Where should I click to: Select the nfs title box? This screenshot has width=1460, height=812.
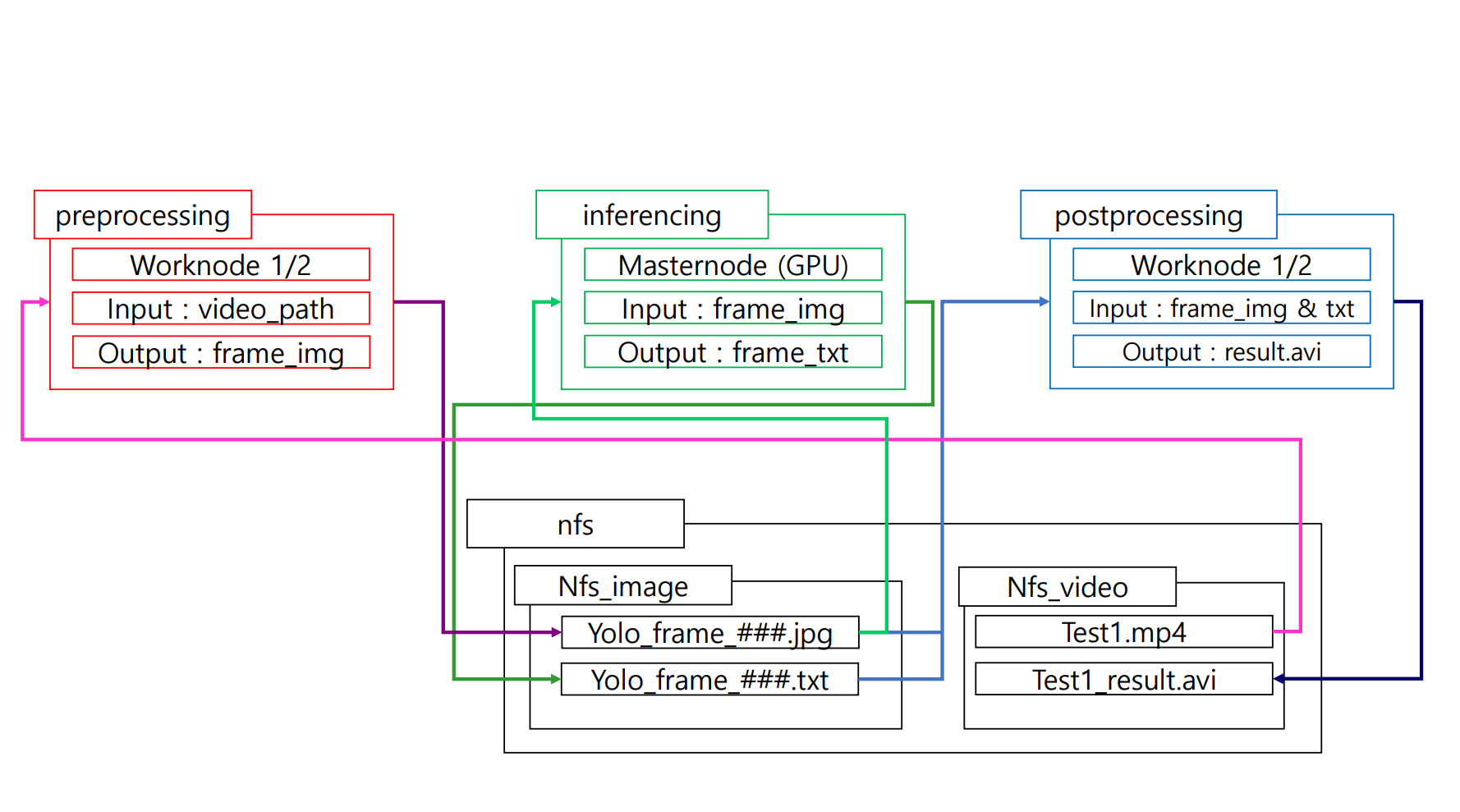click(576, 524)
